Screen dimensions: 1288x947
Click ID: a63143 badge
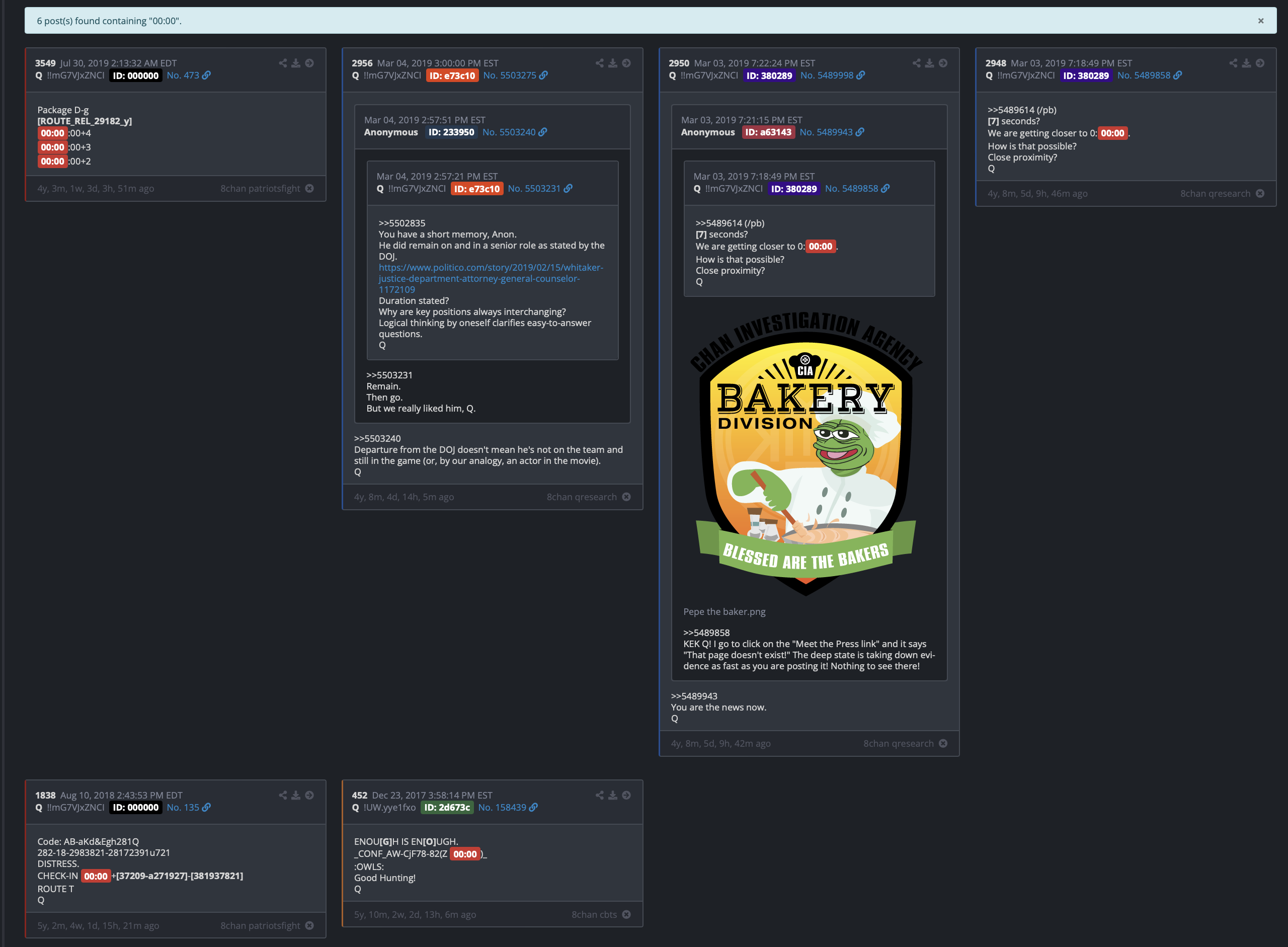point(768,132)
